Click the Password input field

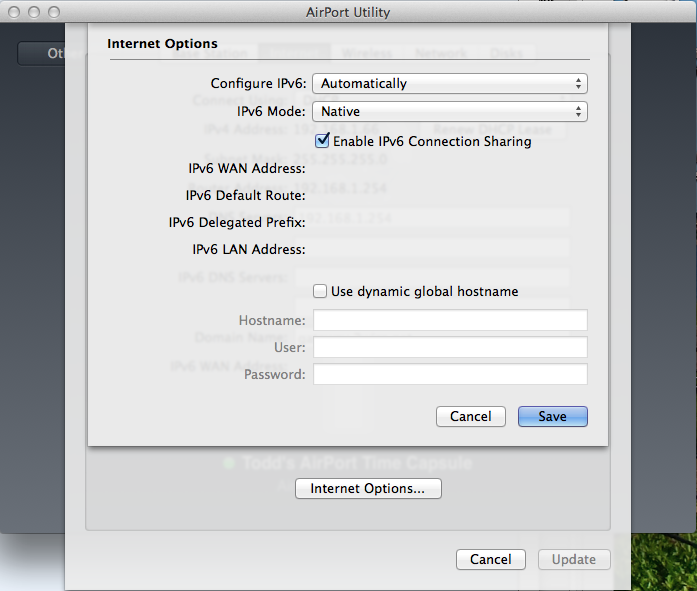pyautogui.click(x=450, y=374)
